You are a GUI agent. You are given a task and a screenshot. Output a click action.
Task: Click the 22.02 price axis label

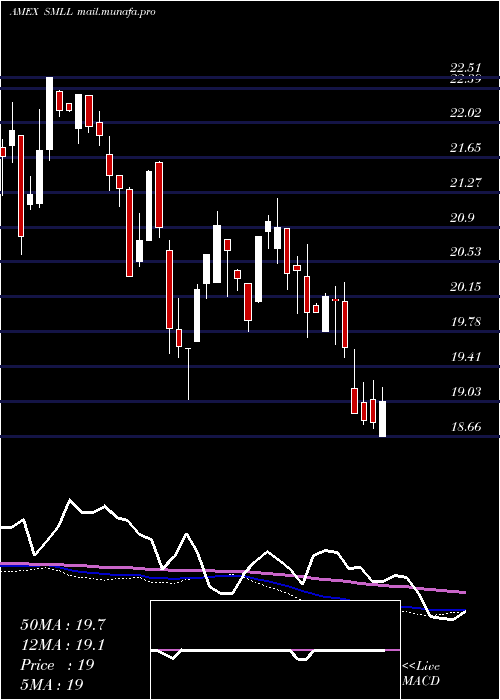(465, 113)
